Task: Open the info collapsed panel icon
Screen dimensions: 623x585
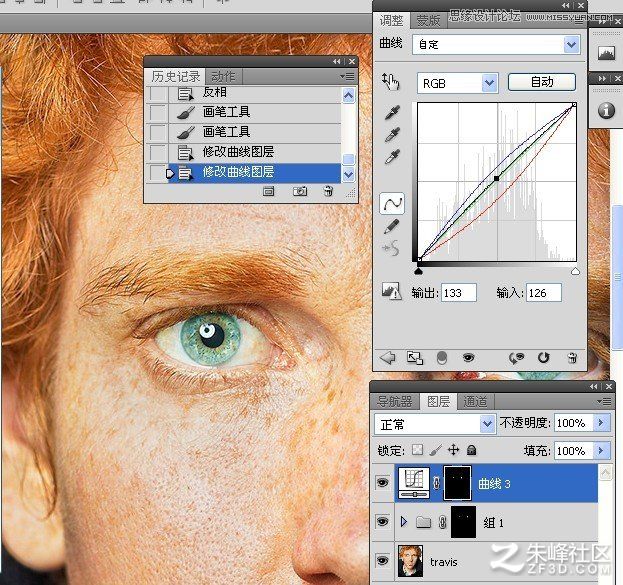Action: coord(606,110)
